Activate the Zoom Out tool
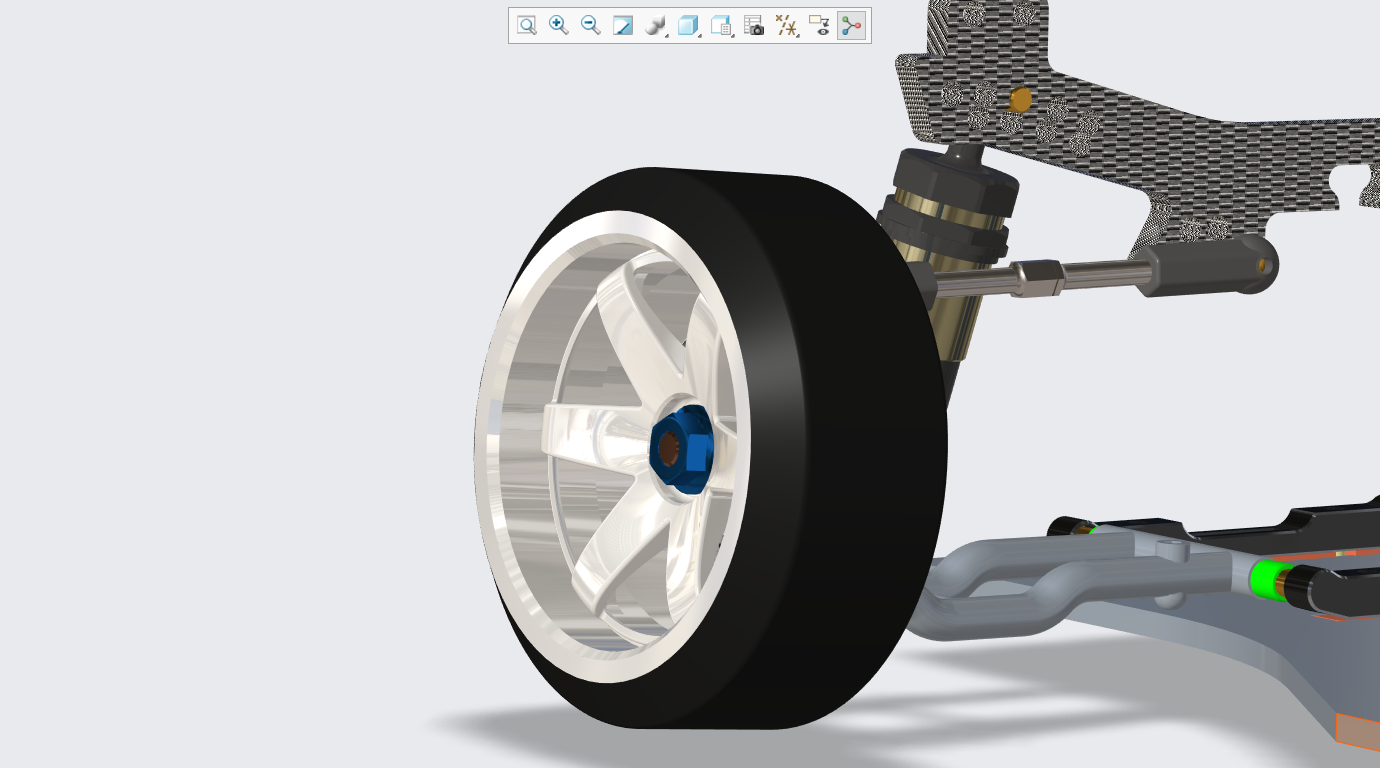The width and height of the screenshot is (1380, 768). tap(591, 26)
